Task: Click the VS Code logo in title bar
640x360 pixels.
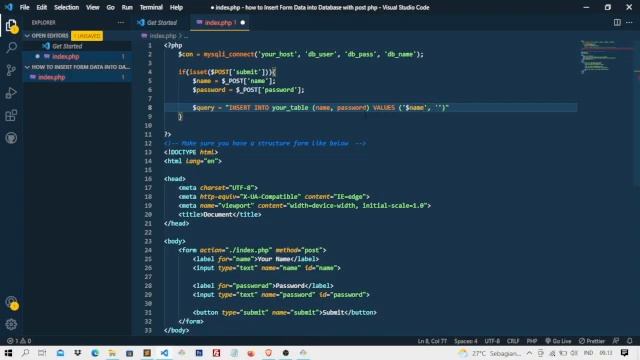Action: pos(9,7)
